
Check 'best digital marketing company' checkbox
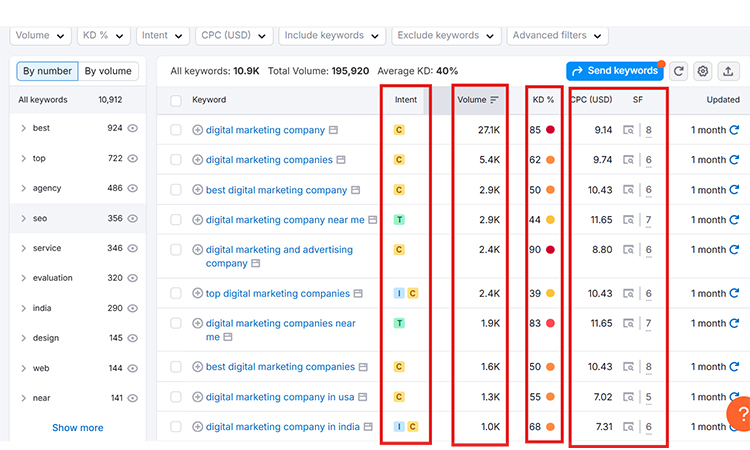[x=176, y=190]
